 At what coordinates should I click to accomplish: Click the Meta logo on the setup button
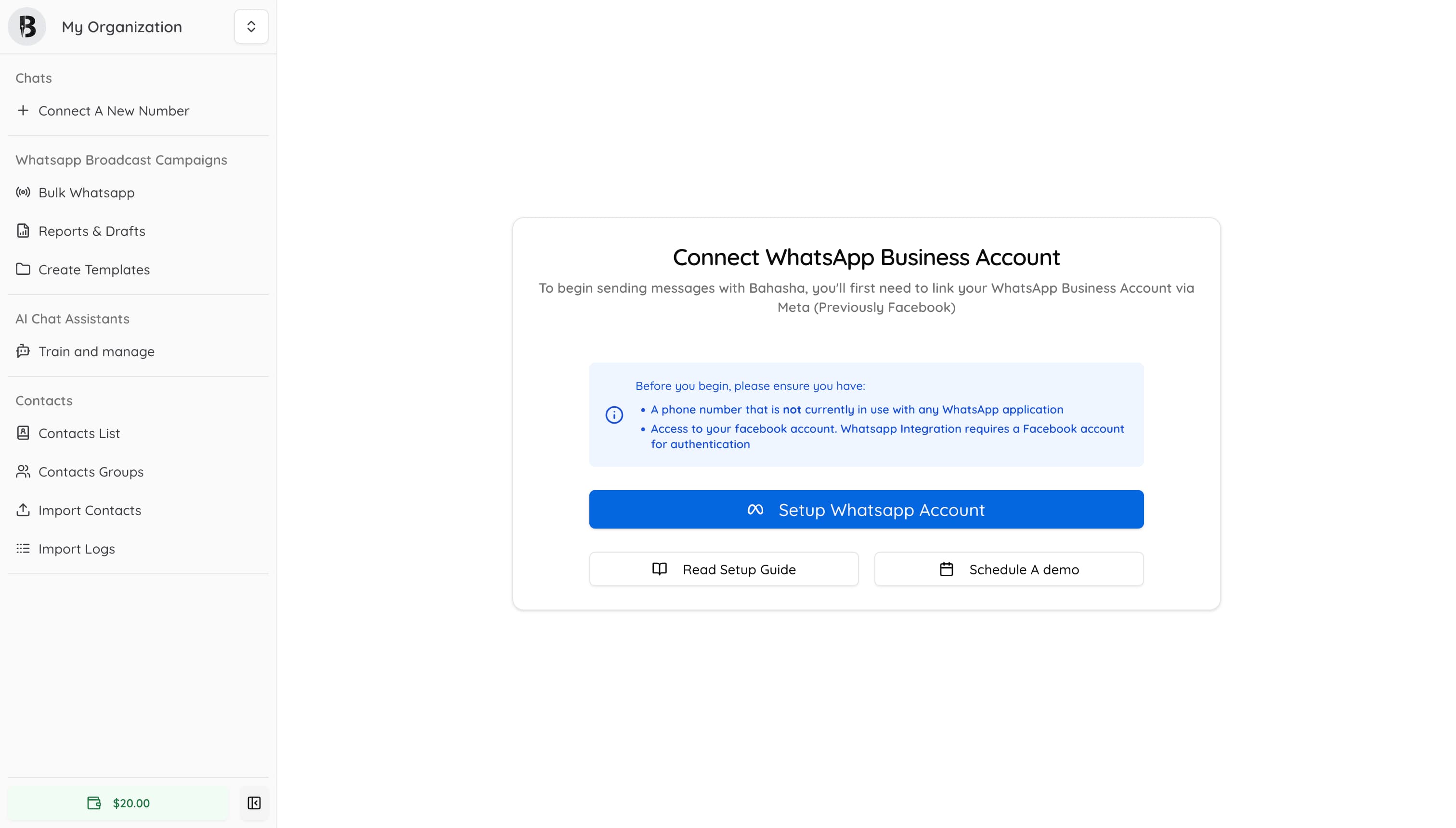click(755, 509)
